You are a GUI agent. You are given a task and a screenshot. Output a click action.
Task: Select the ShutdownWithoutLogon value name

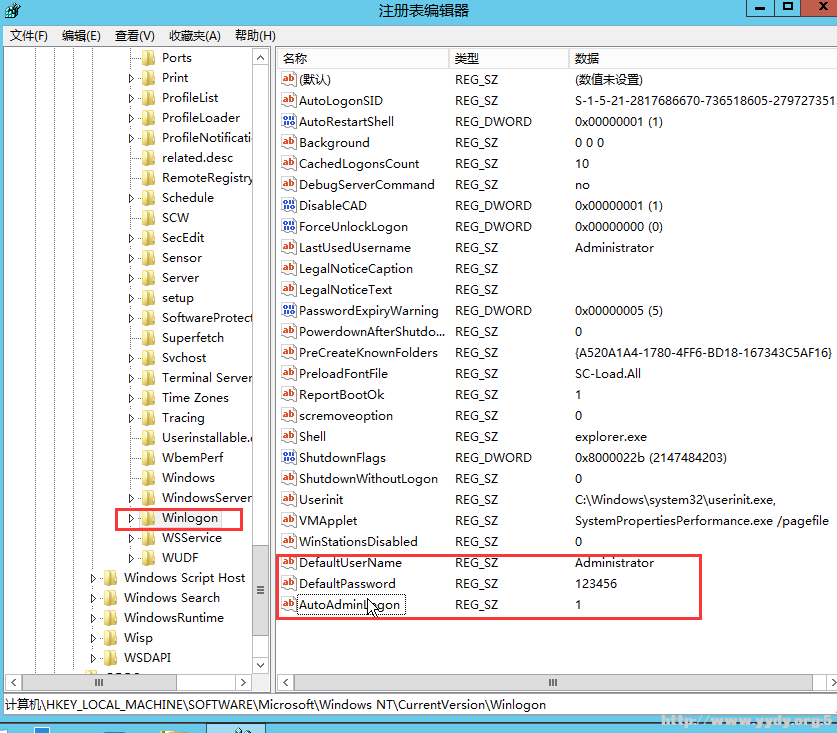(368, 478)
